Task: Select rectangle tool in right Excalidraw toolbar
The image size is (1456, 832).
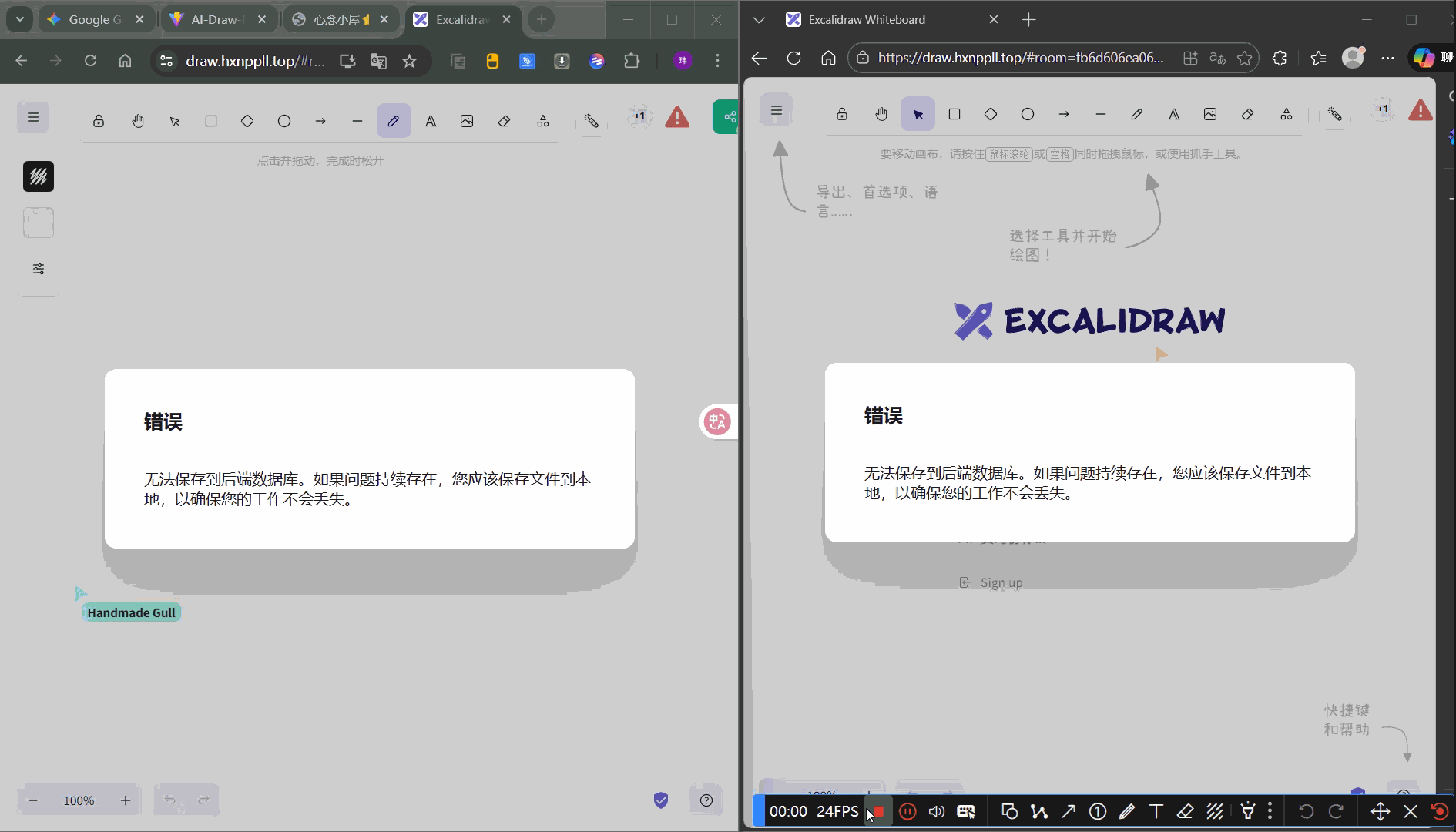Action: click(x=954, y=114)
